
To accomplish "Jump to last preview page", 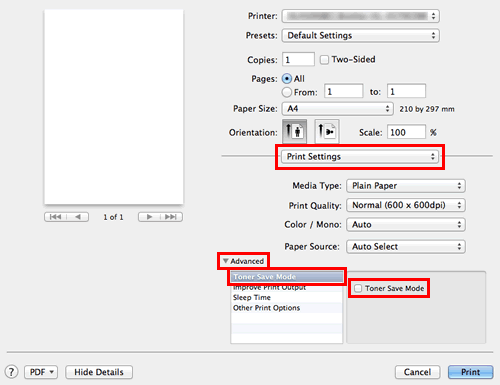I will point(171,217).
